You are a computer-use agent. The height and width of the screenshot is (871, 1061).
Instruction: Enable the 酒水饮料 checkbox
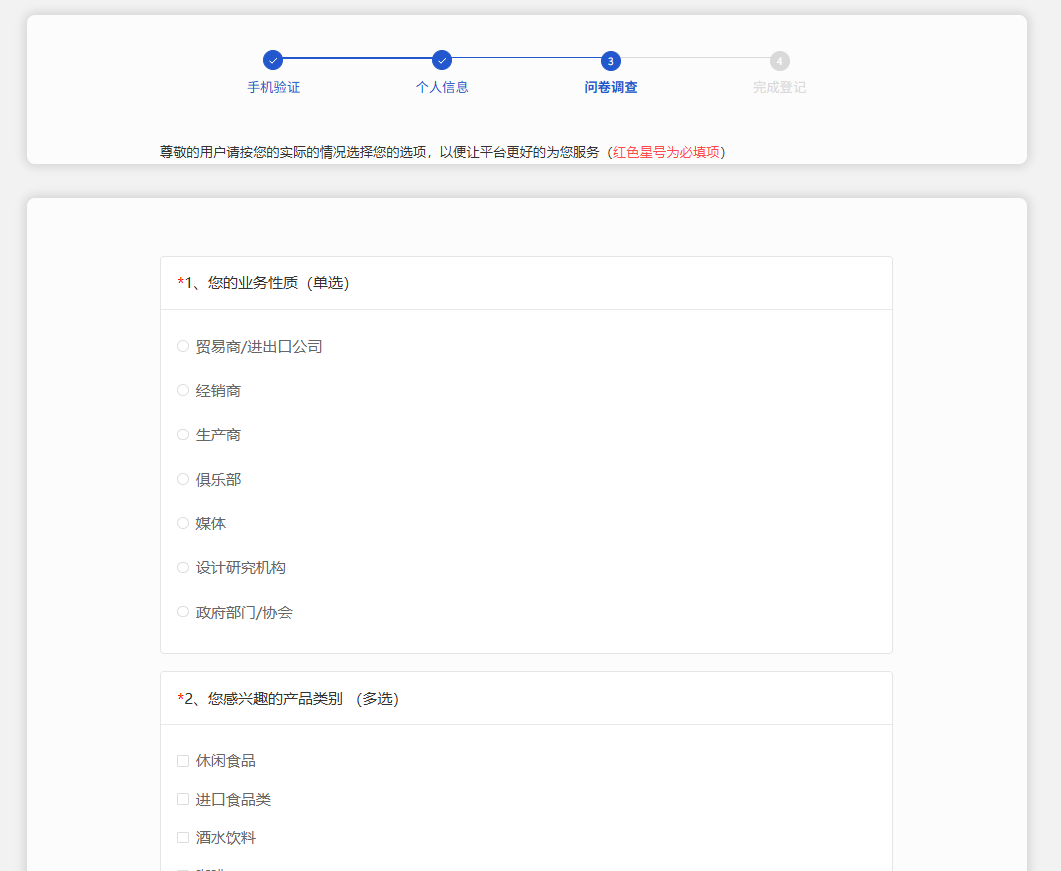183,837
